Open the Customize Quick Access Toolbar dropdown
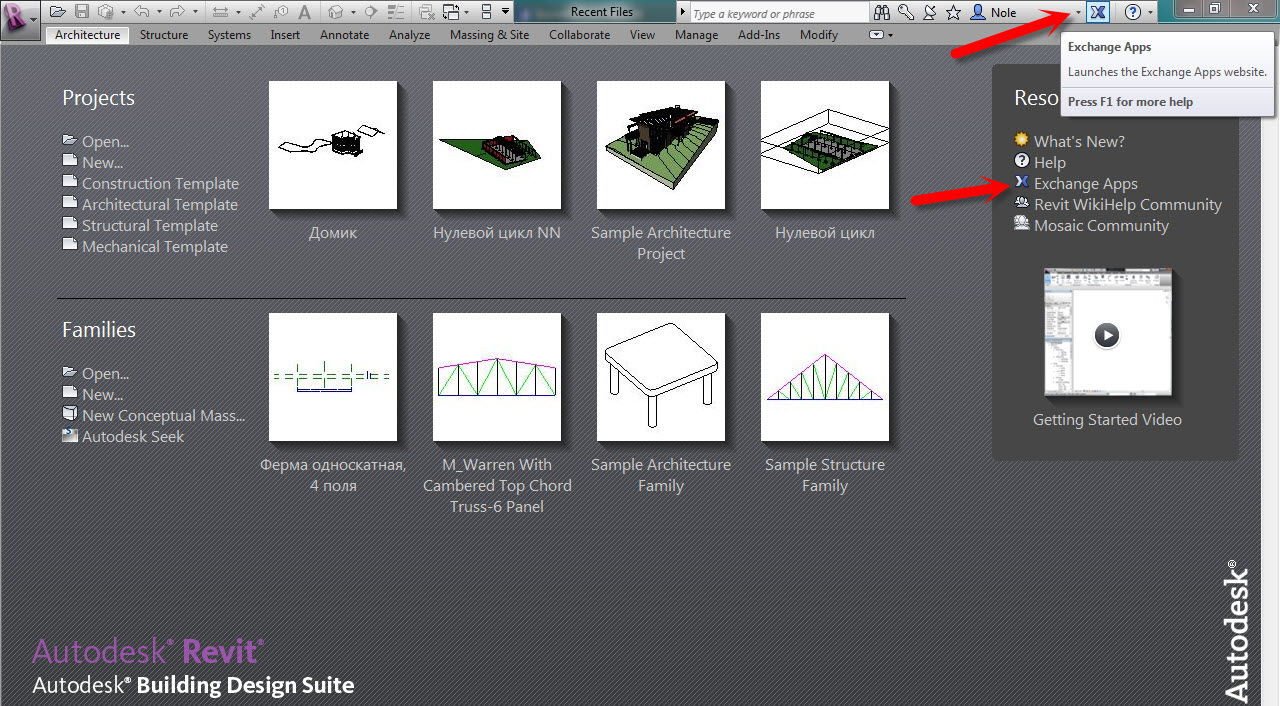 click(x=505, y=11)
